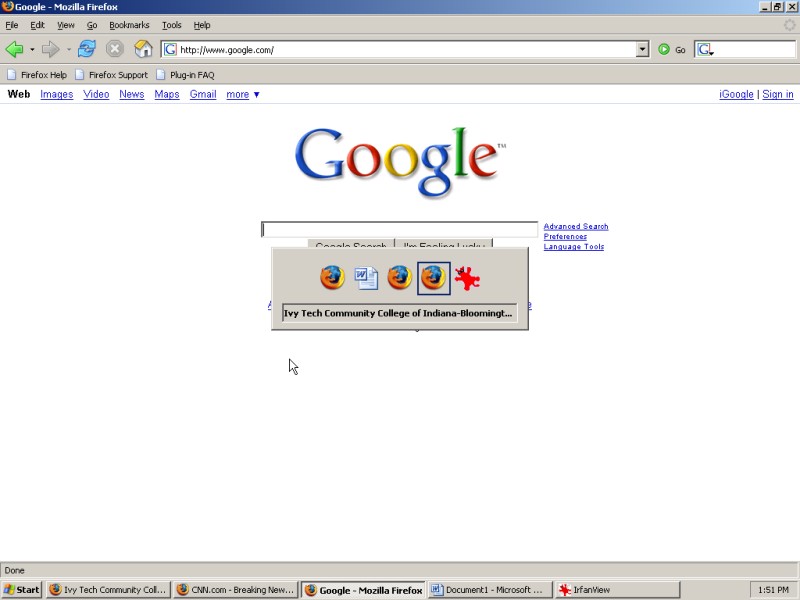Switch to Document1 Microsoft Word taskbar window
The image size is (800, 600).
pyautogui.click(x=490, y=590)
